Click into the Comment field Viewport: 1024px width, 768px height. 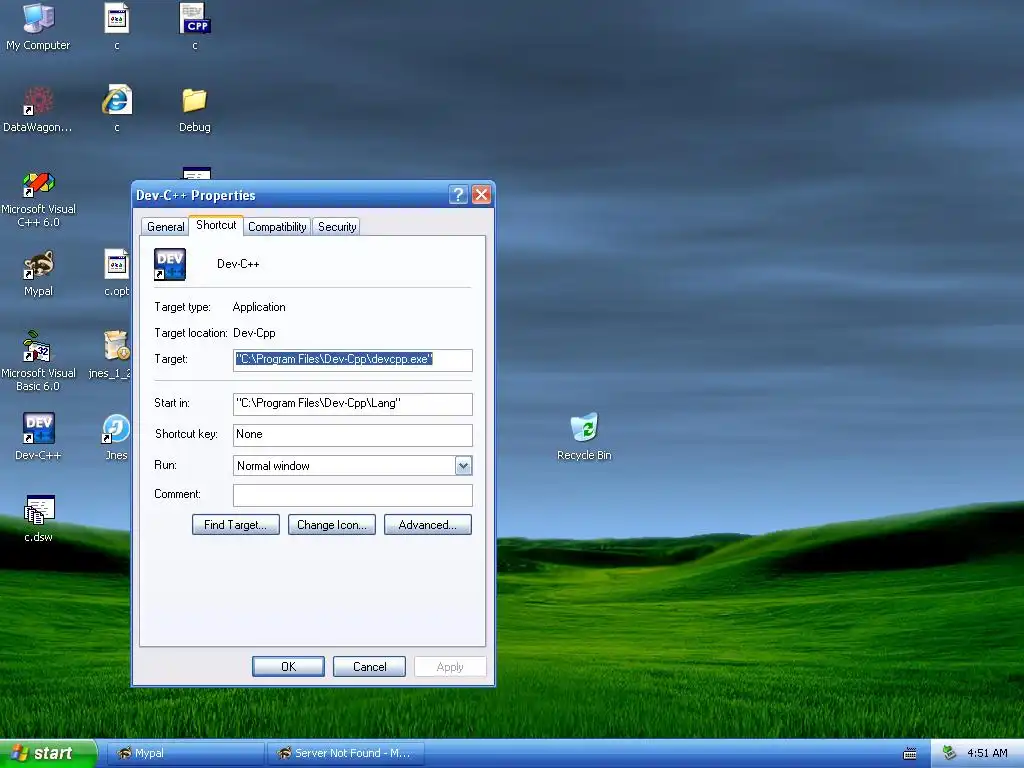click(353, 495)
